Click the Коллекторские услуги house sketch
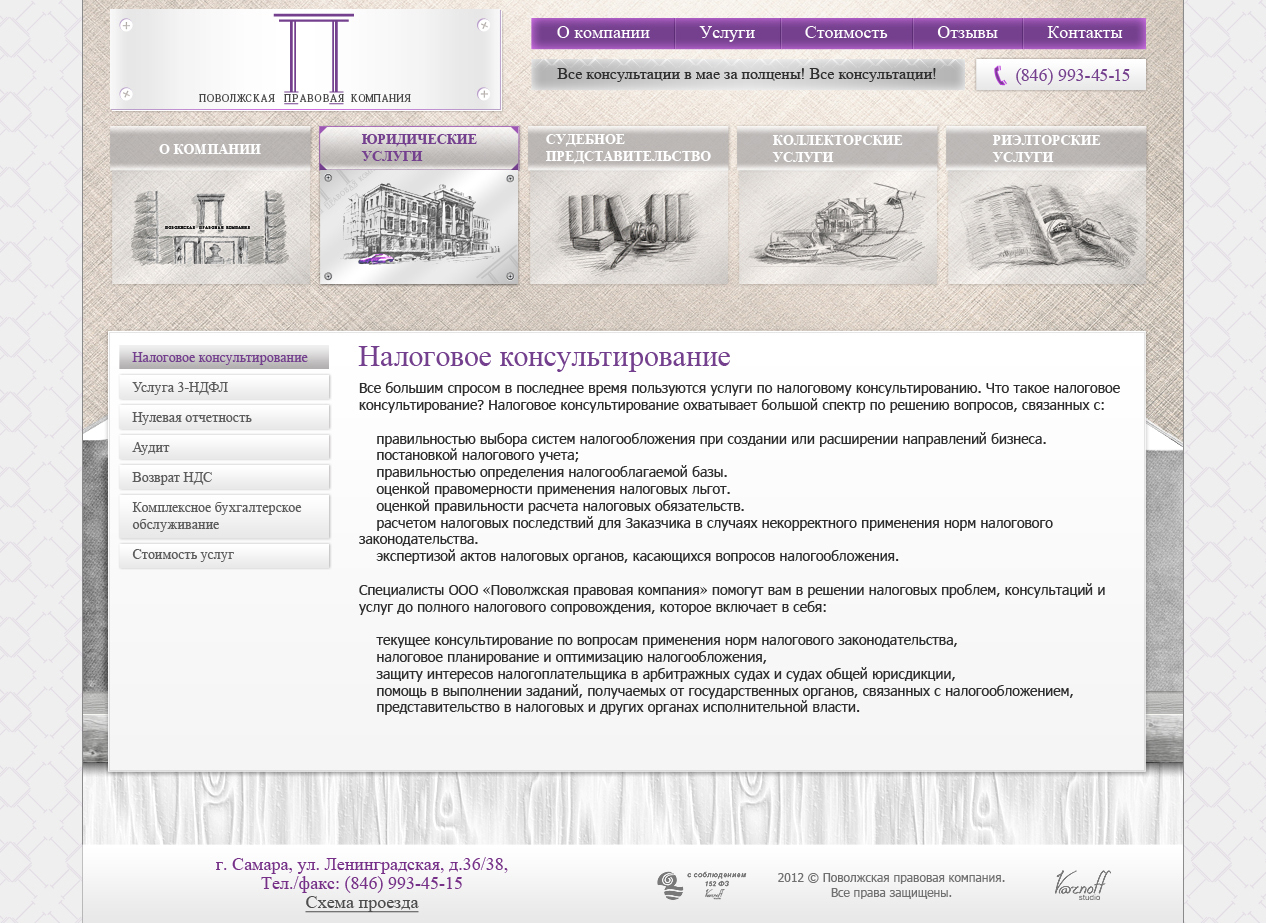Image resolution: width=1266 pixels, height=923 pixels. (x=837, y=227)
